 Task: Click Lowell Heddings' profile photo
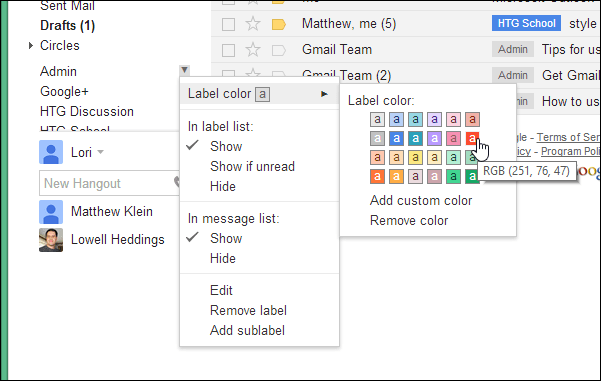51,240
